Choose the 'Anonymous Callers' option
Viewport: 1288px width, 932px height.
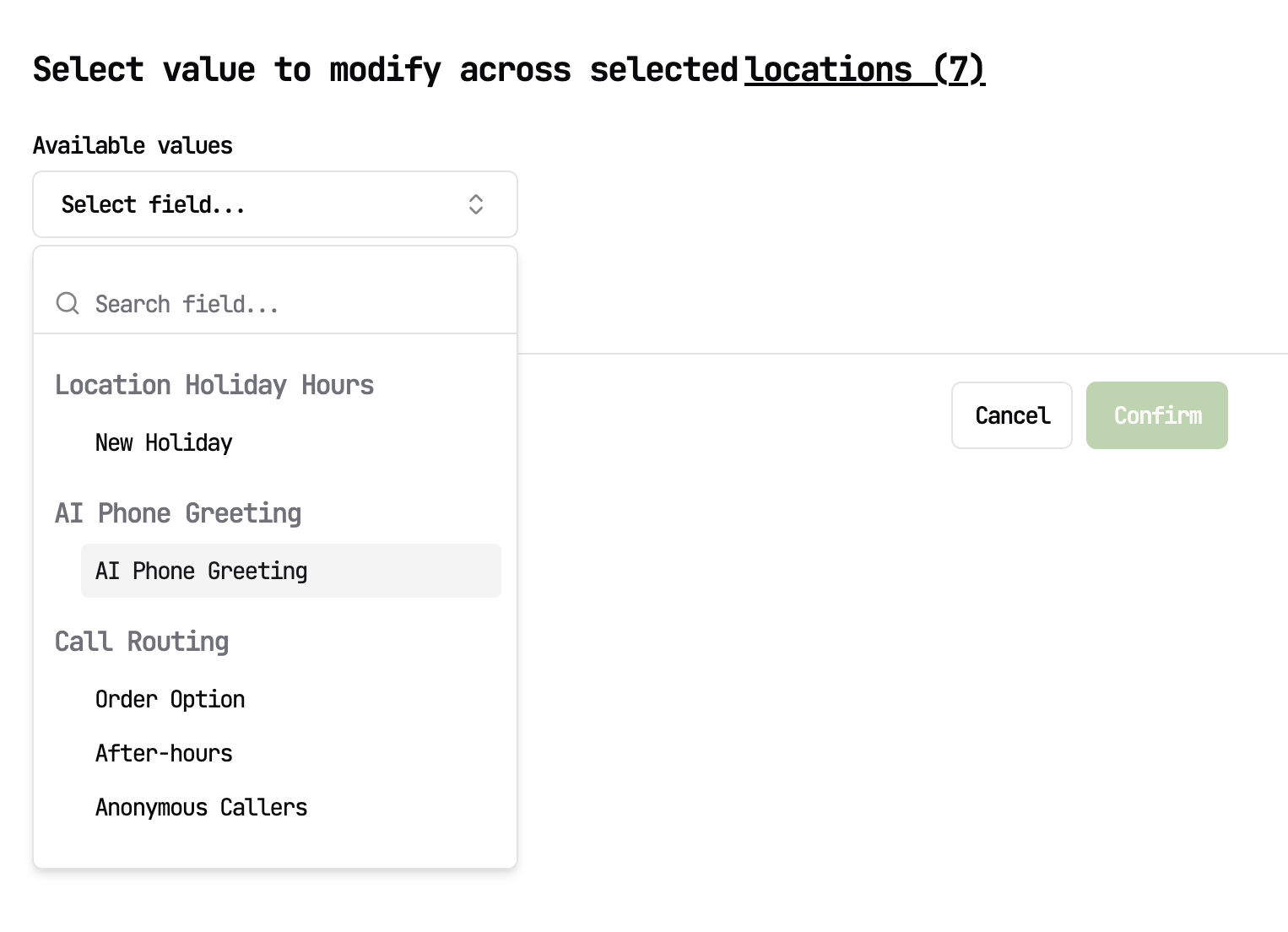click(x=201, y=807)
